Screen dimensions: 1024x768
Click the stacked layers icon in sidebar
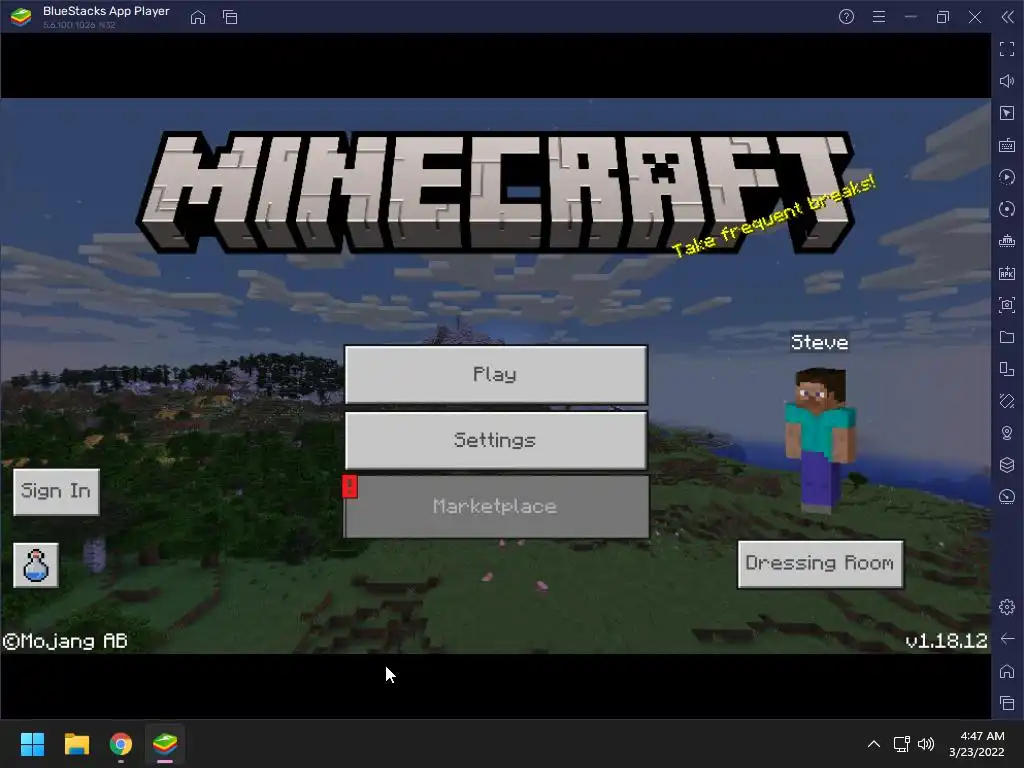(x=1006, y=465)
